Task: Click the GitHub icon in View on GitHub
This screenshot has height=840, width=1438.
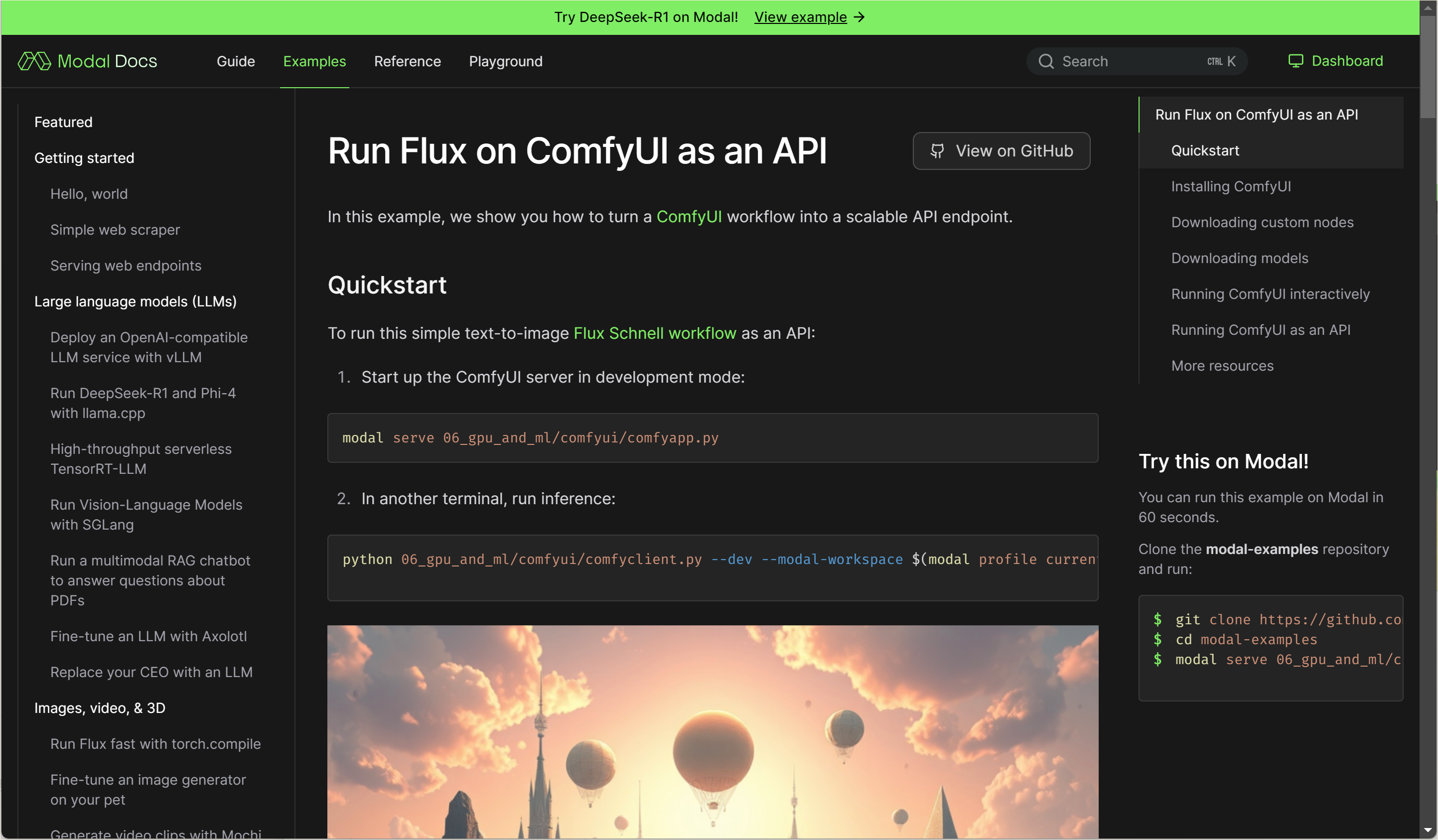Action: 937,150
